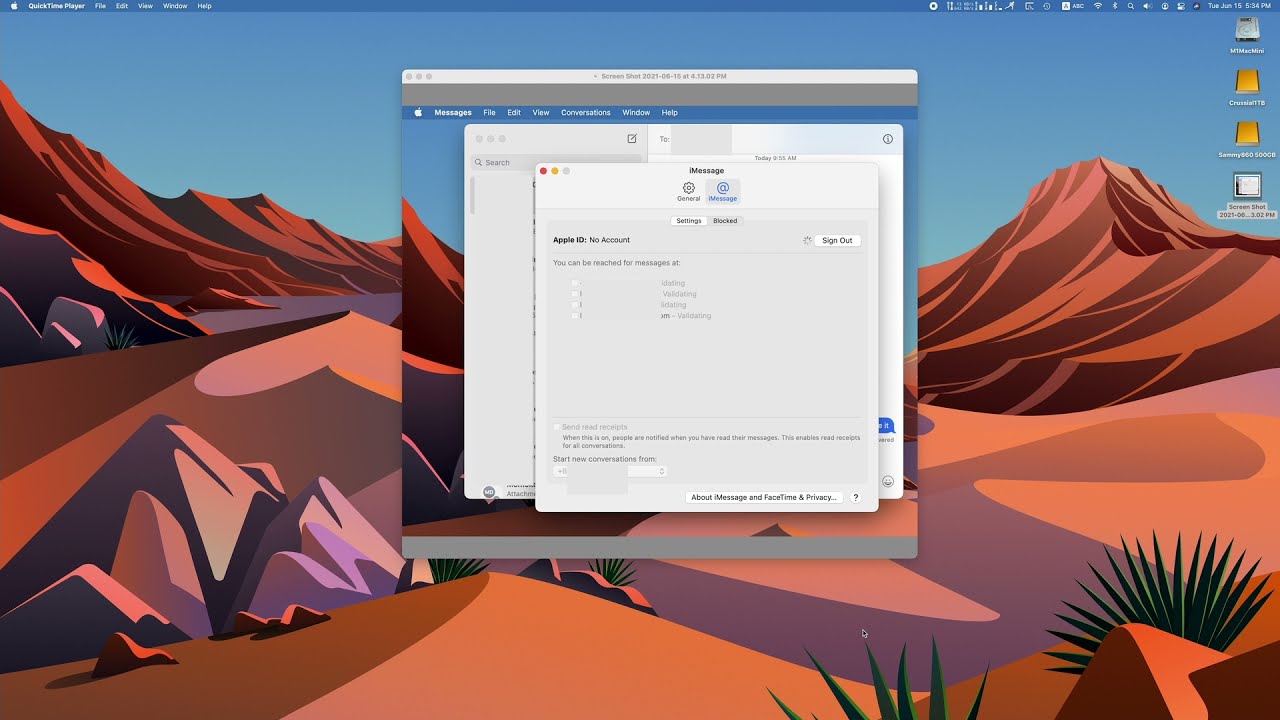The height and width of the screenshot is (720, 1280).
Task: Select the iMessage preferences tab
Action: pos(723,191)
